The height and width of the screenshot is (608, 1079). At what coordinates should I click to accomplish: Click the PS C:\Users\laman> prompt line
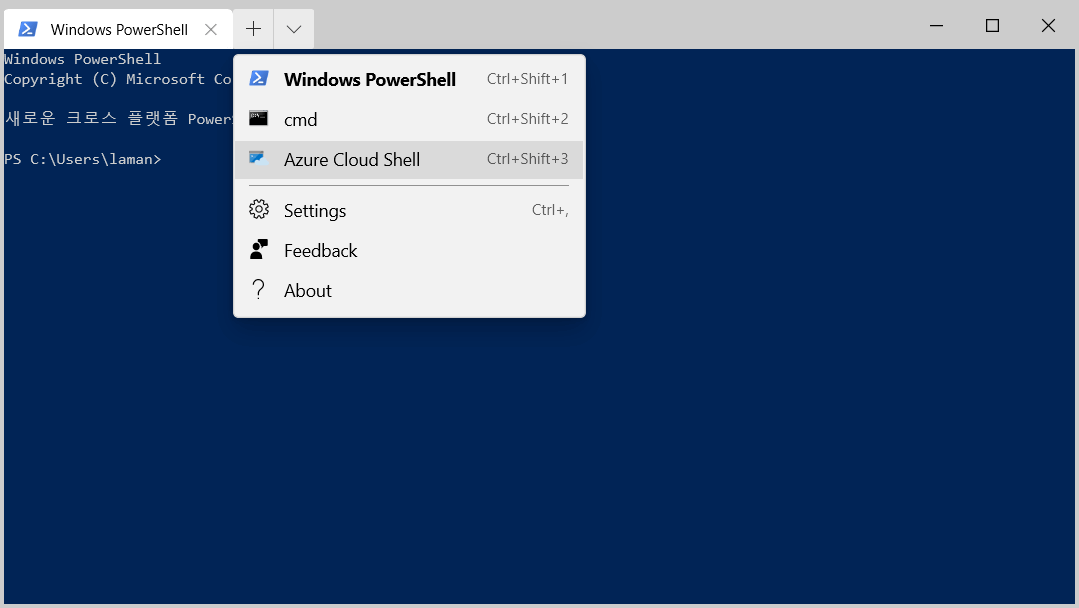coord(82,159)
